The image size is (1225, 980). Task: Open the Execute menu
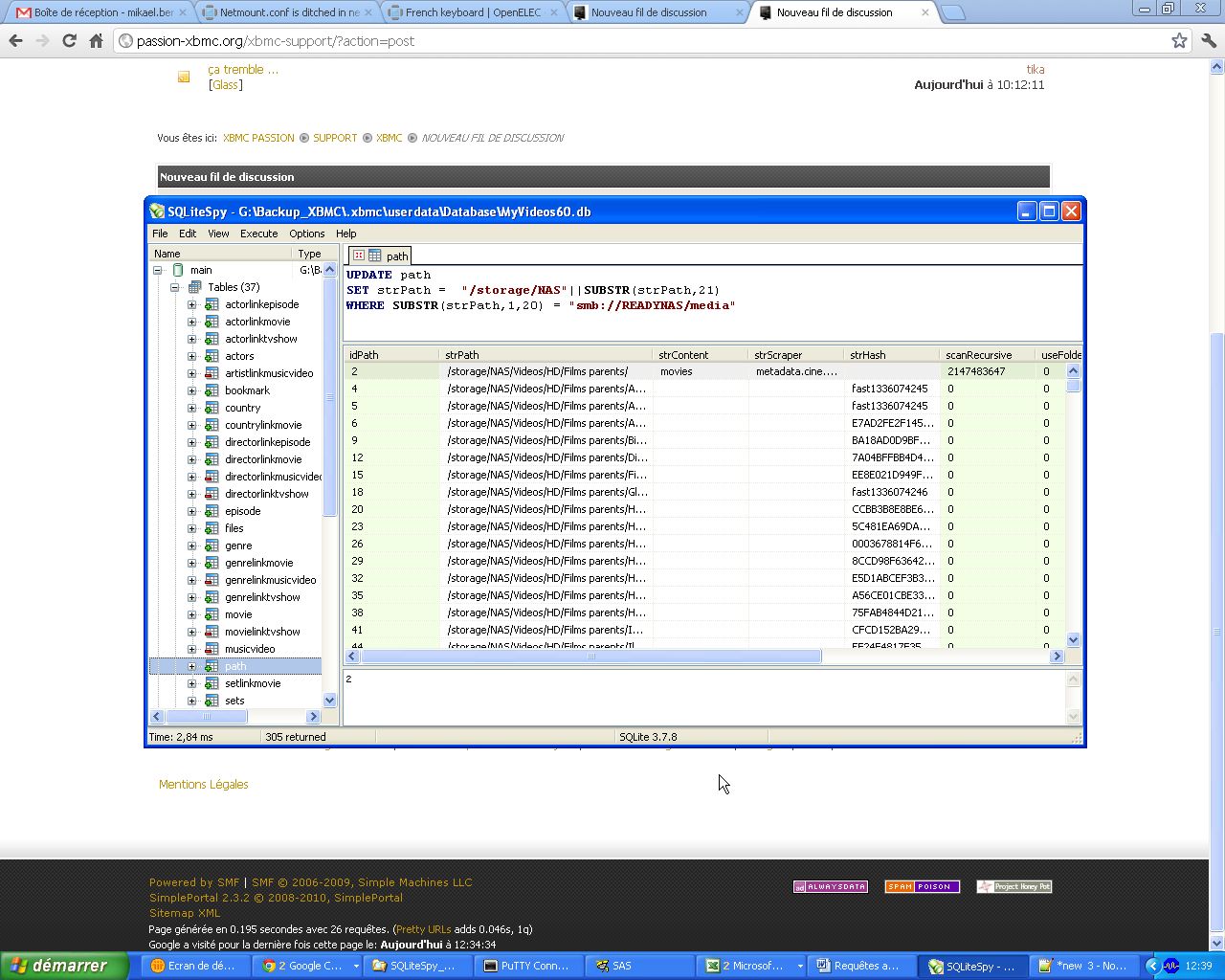[x=258, y=234]
